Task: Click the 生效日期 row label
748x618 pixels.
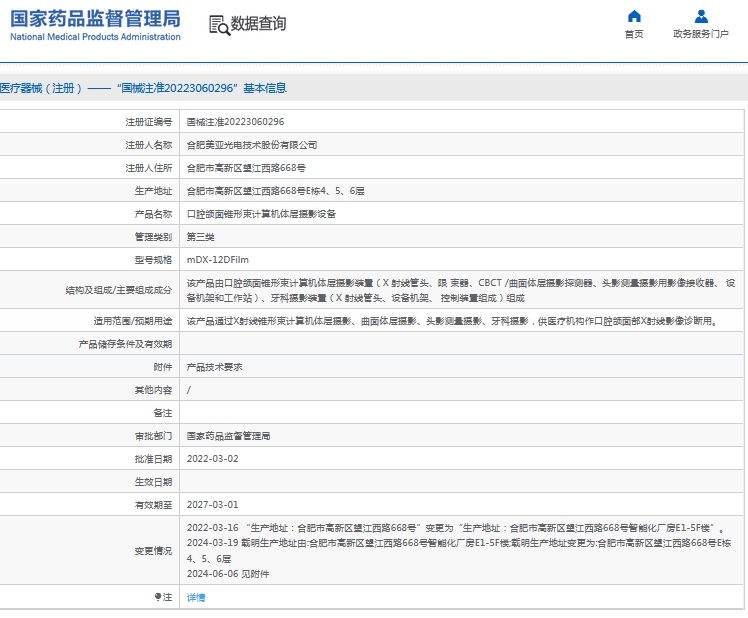Action: 153,482
